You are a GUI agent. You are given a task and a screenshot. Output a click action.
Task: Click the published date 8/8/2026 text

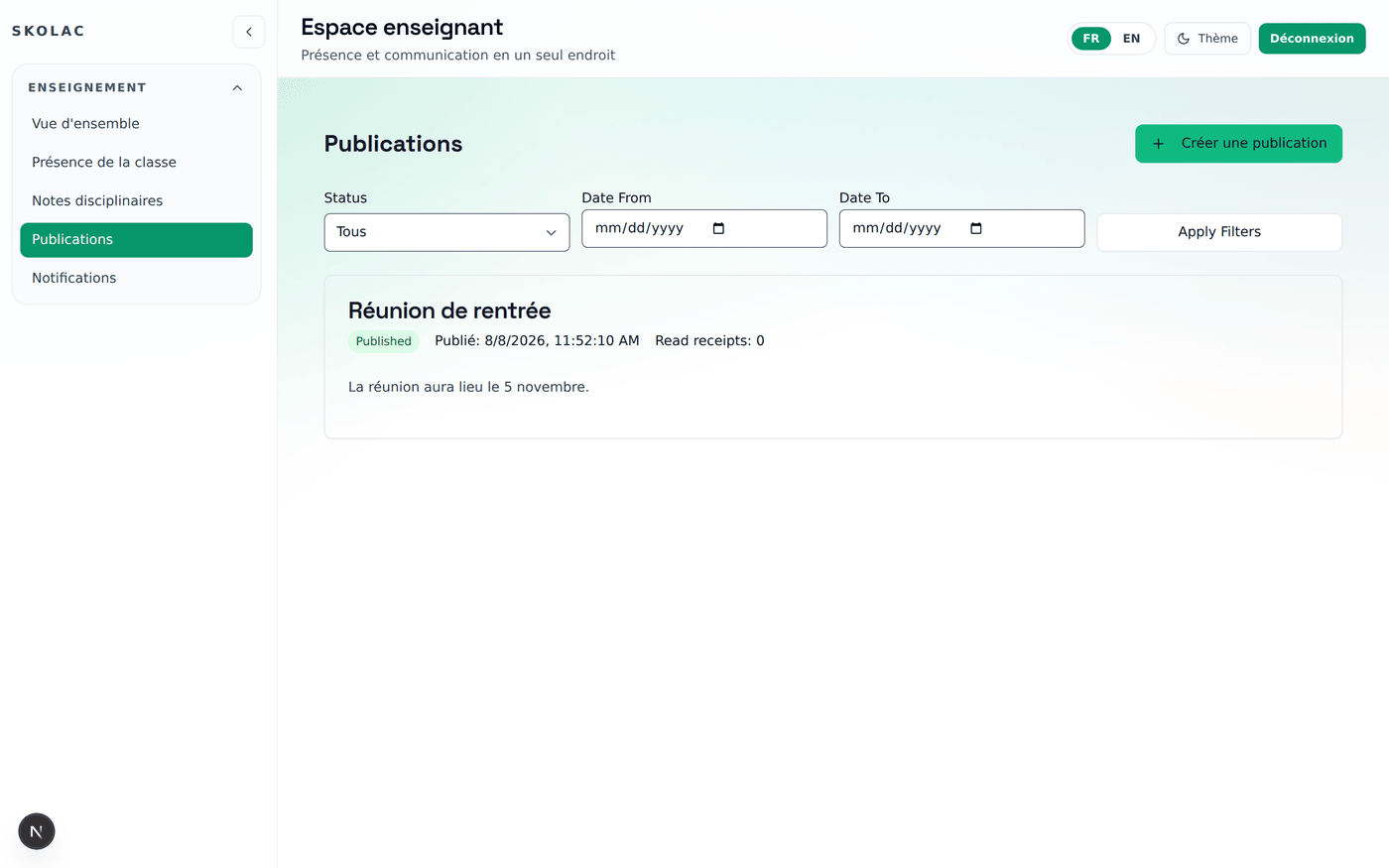[x=537, y=341]
